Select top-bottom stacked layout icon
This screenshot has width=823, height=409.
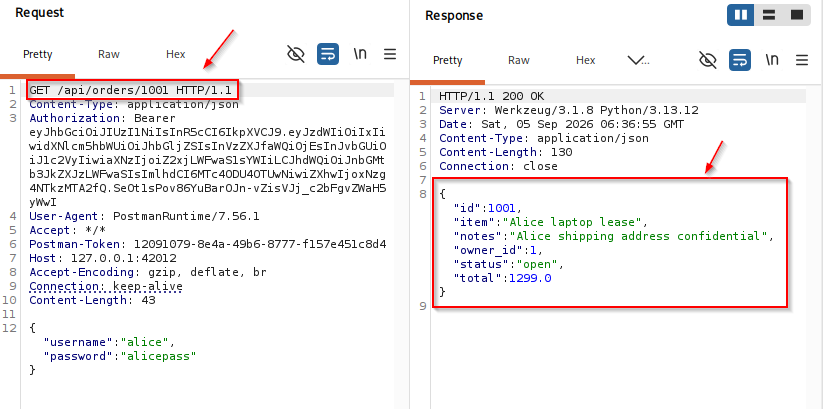769,15
